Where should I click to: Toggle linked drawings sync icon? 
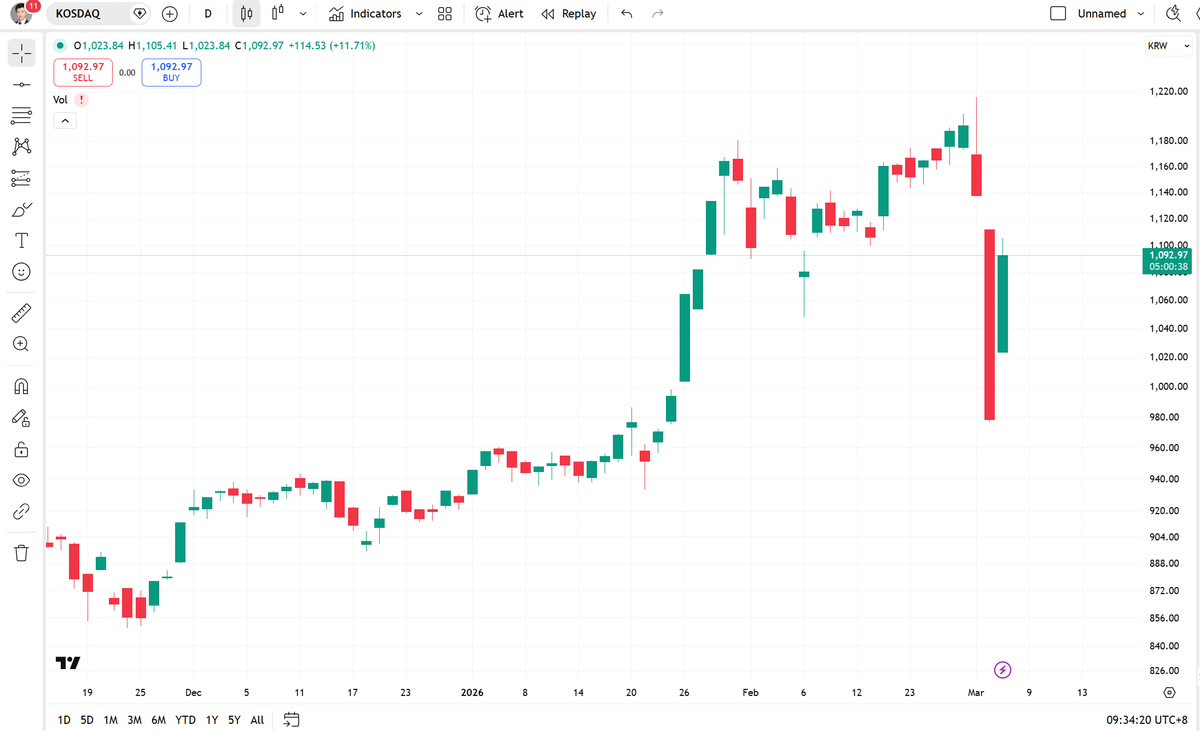21,511
